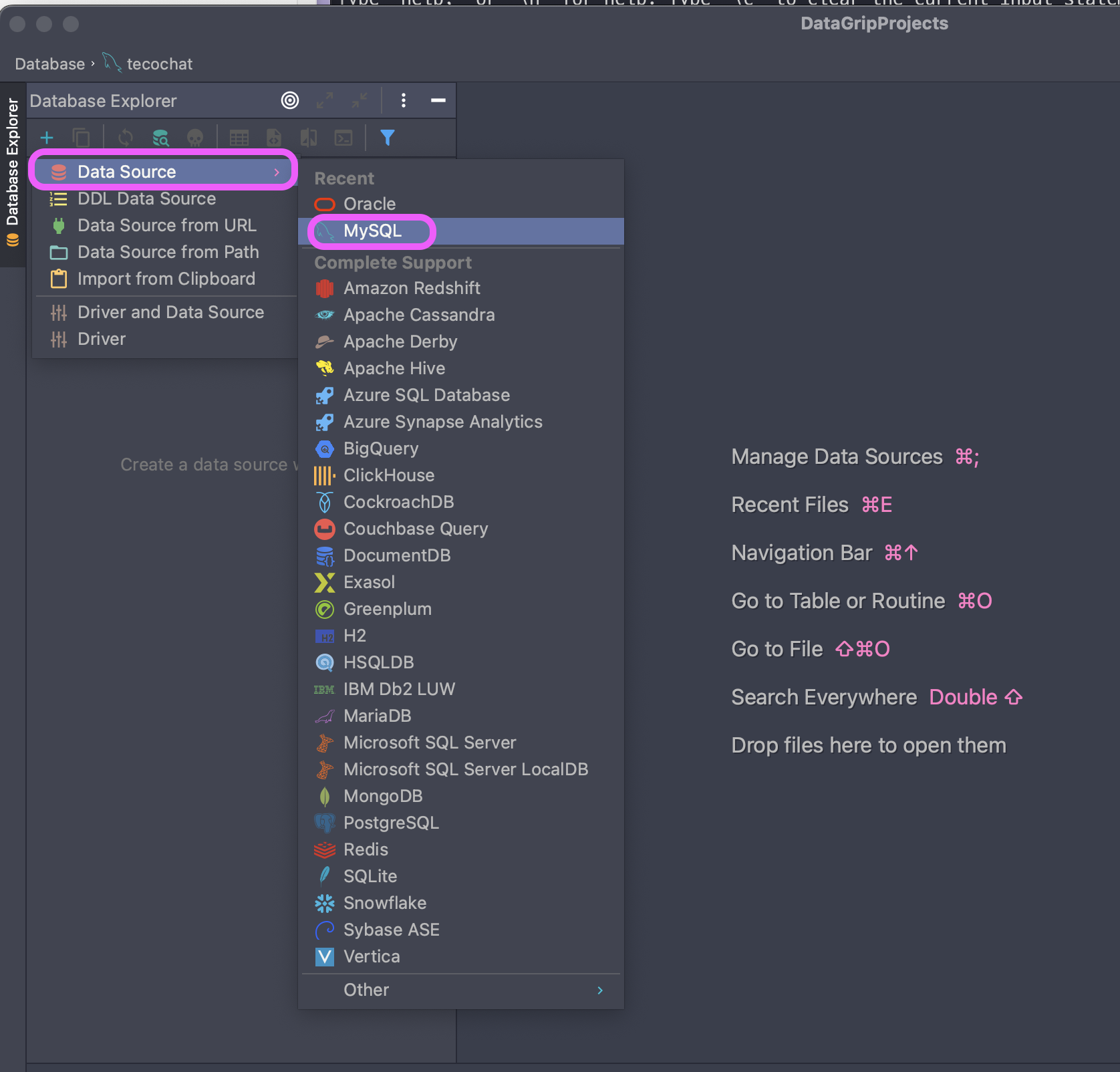Choose MongoDB data source

(461, 796)
